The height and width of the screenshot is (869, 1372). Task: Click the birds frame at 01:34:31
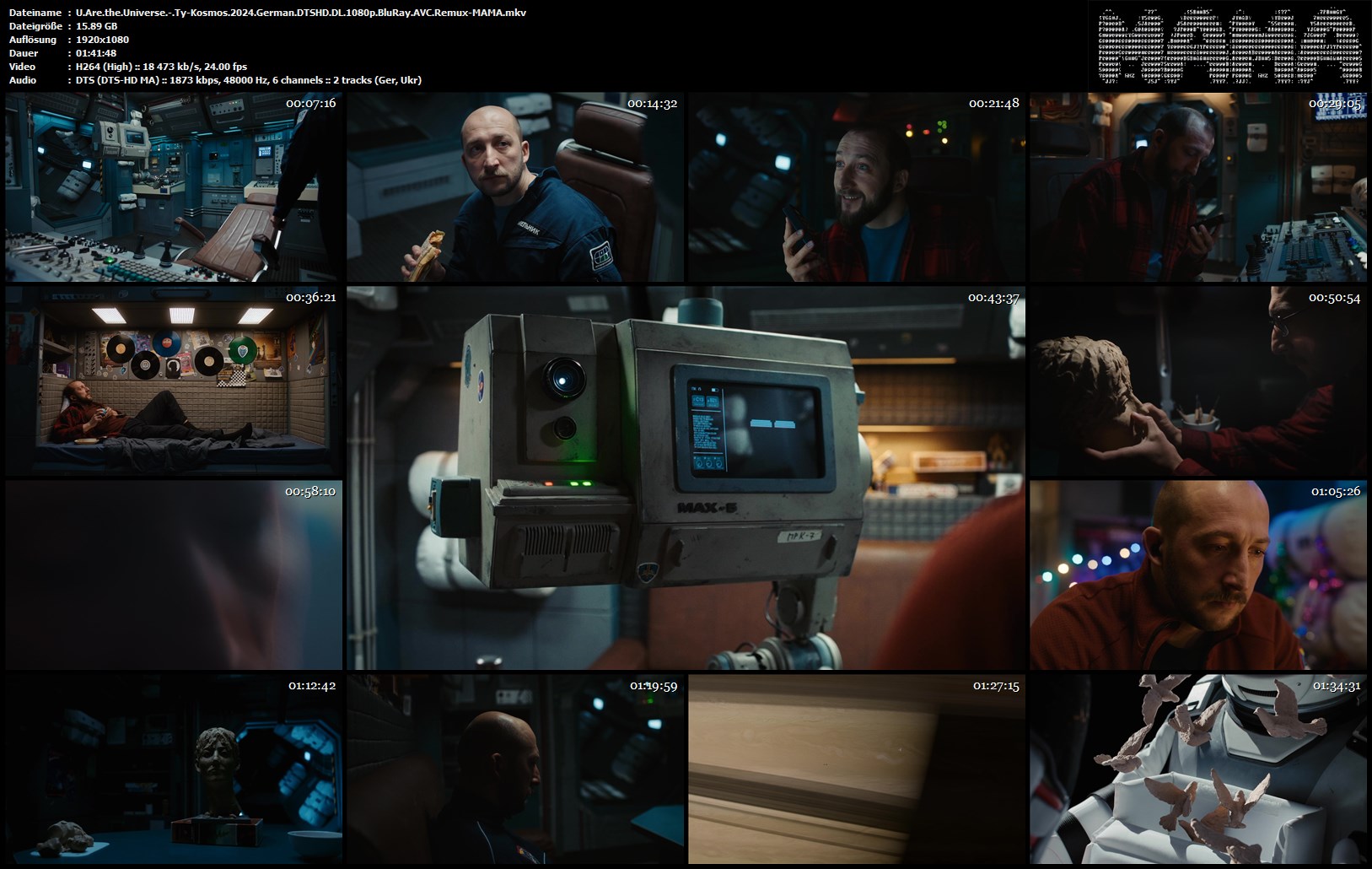1198,769
